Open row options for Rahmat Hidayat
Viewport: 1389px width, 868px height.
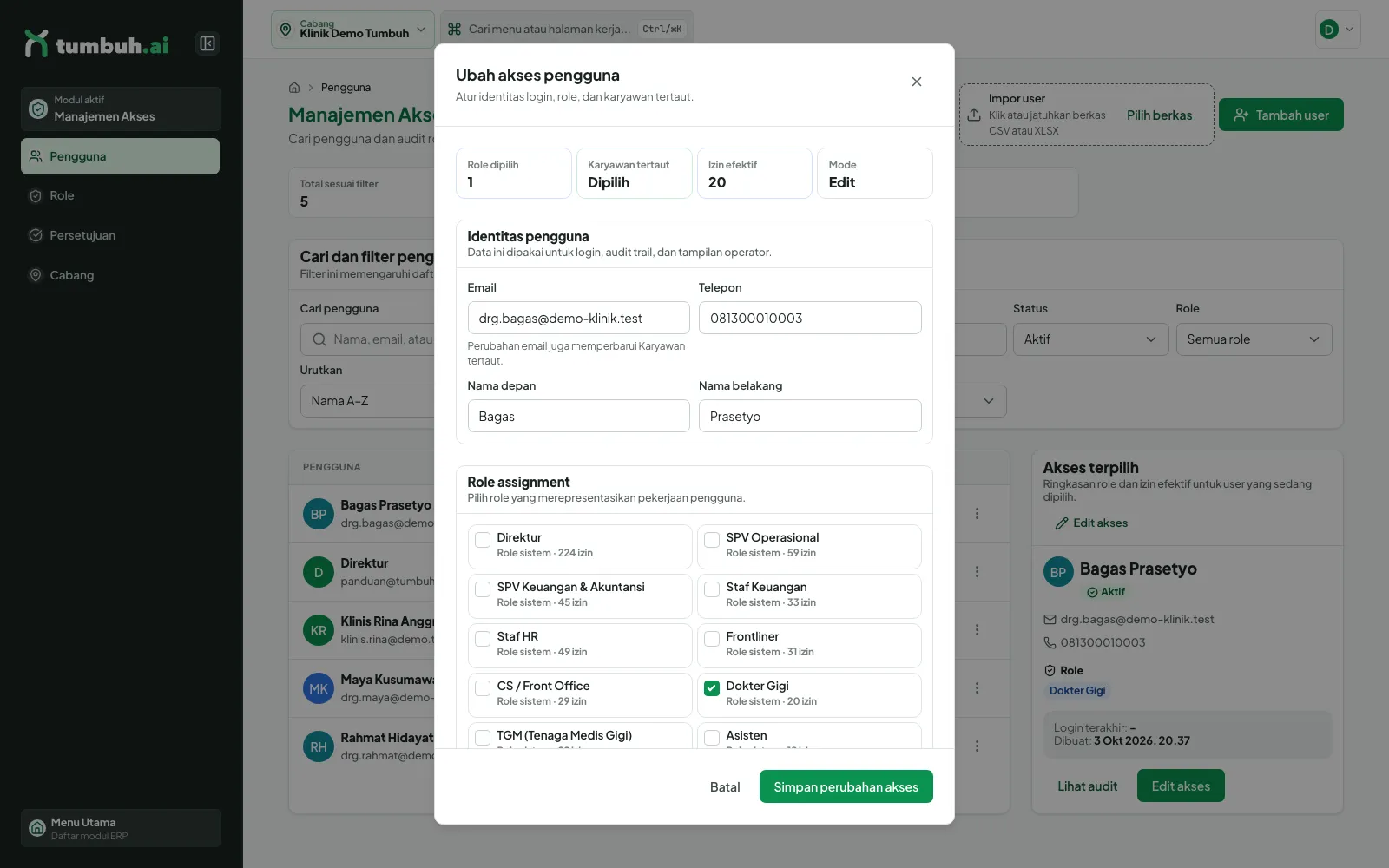pos(977,746)
